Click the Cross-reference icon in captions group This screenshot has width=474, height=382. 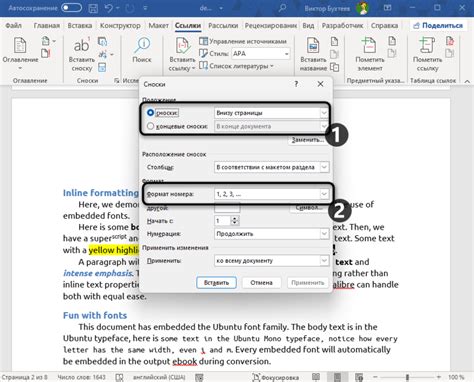click(x=334, y=67)
